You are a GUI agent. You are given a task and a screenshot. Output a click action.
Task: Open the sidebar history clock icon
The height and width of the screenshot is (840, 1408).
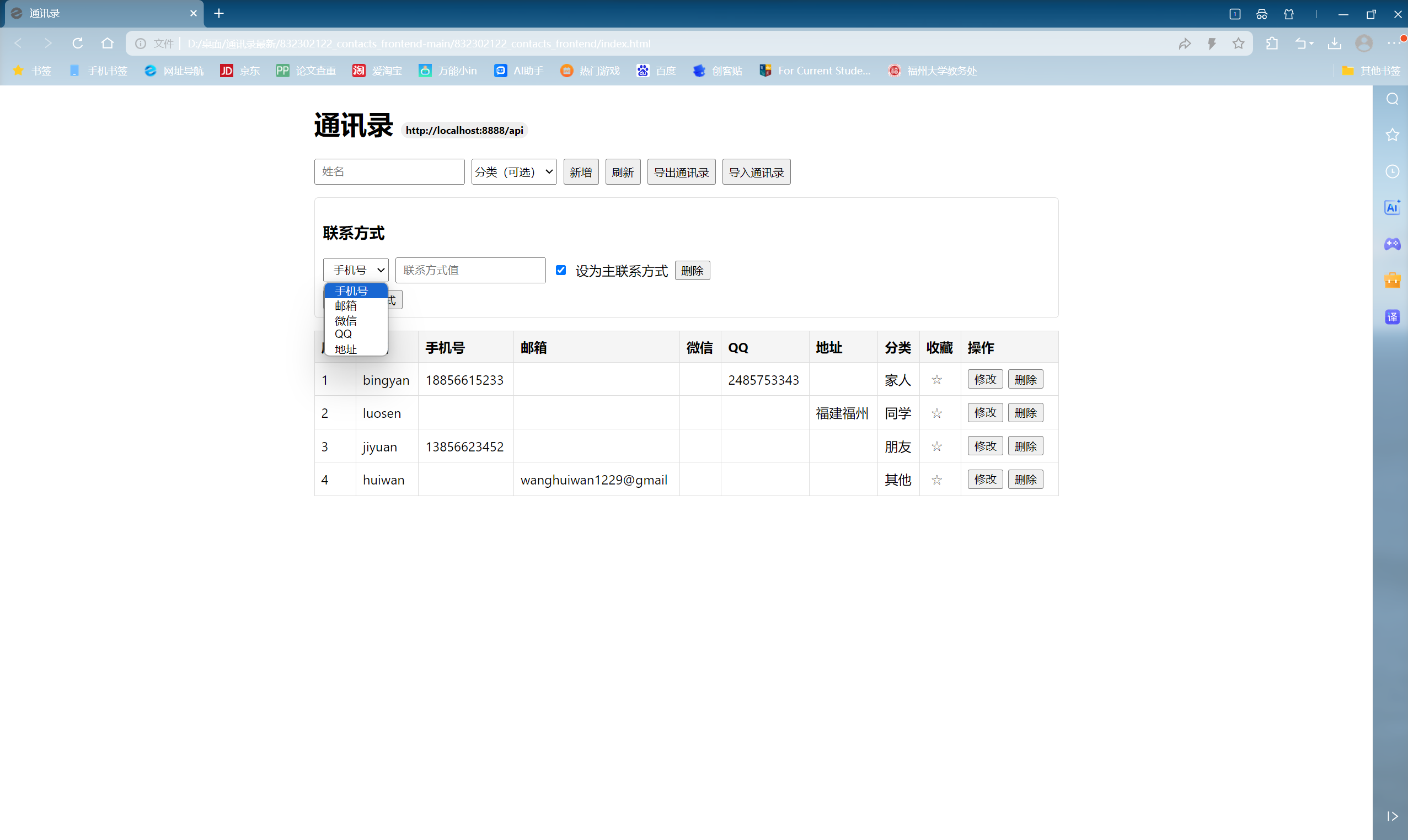[x=1392, y=171]
